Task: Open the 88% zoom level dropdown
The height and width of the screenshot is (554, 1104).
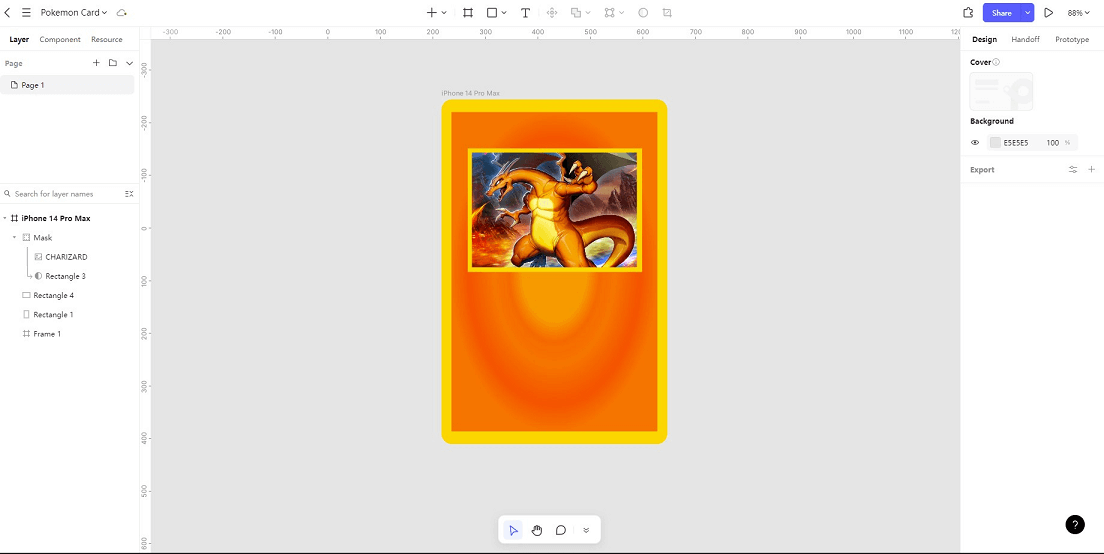Action: pos(1078,13)
